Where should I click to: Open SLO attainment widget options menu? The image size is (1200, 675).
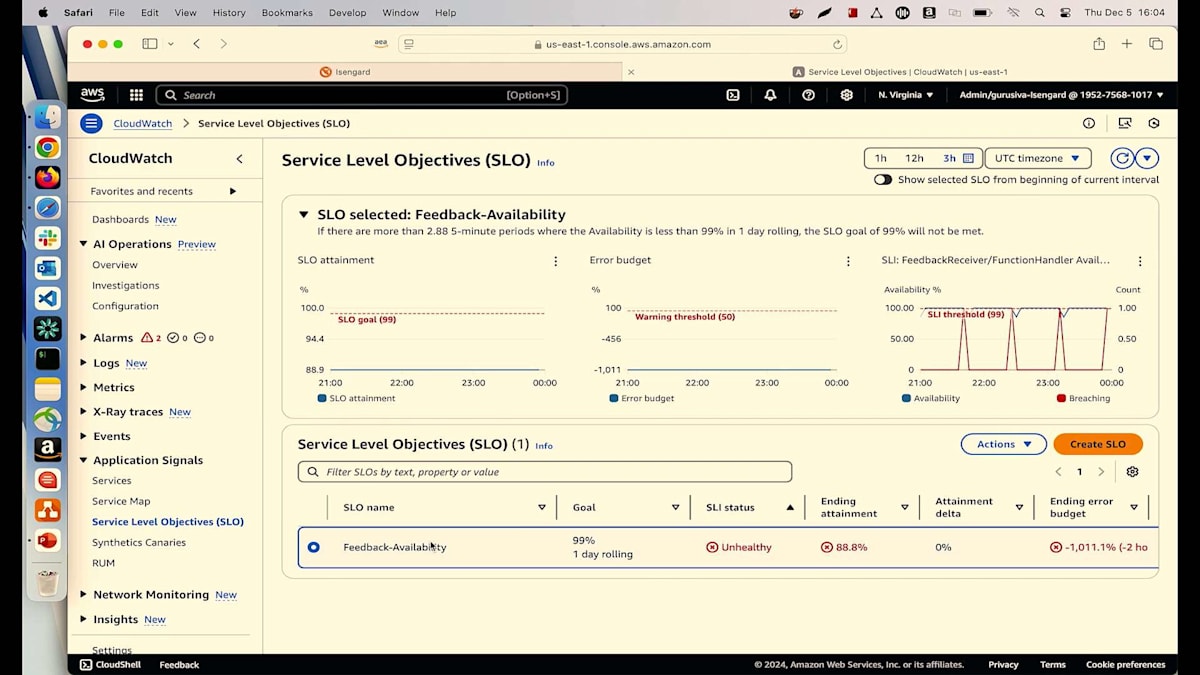coord(556,261)
